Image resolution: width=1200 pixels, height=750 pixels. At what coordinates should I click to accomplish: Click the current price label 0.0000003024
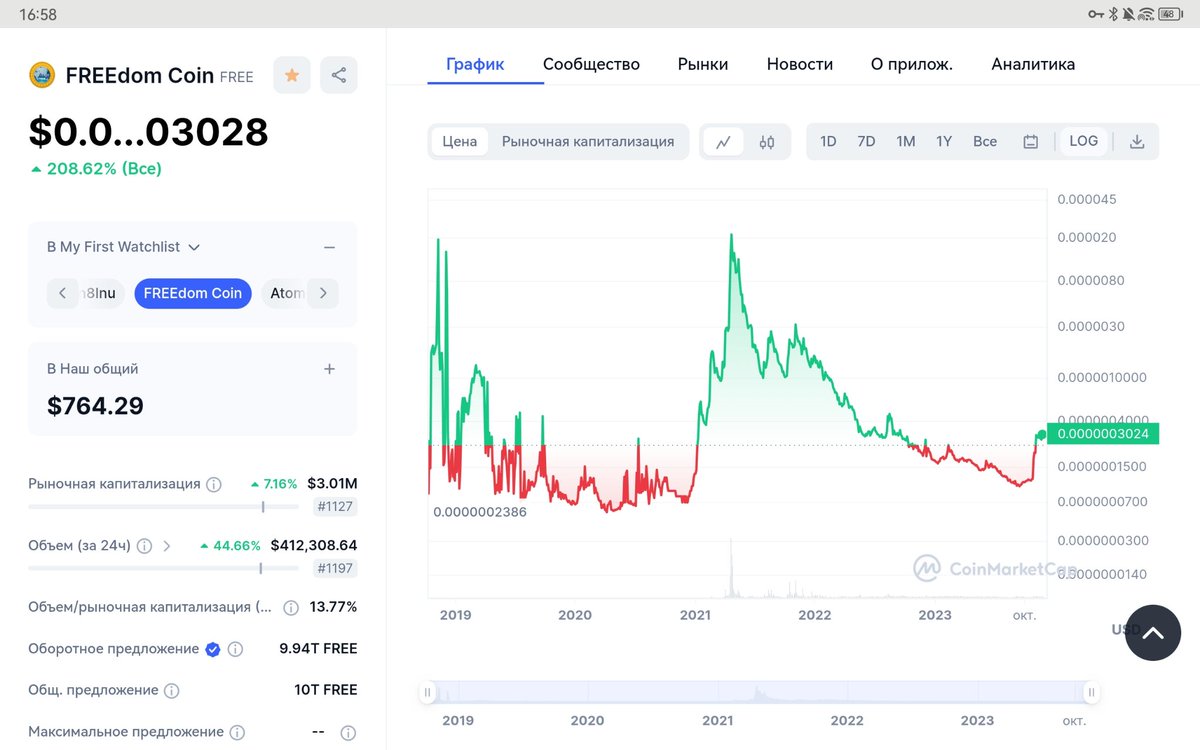click(x=1103, y=434)
